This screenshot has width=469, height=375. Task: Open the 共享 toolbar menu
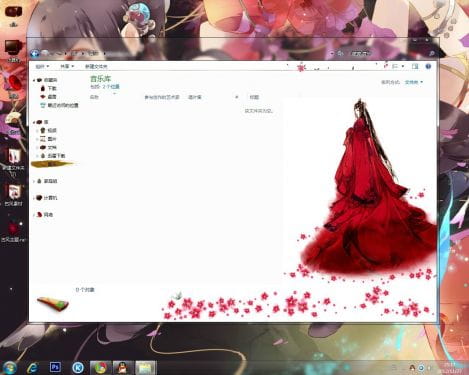[67, 66]
